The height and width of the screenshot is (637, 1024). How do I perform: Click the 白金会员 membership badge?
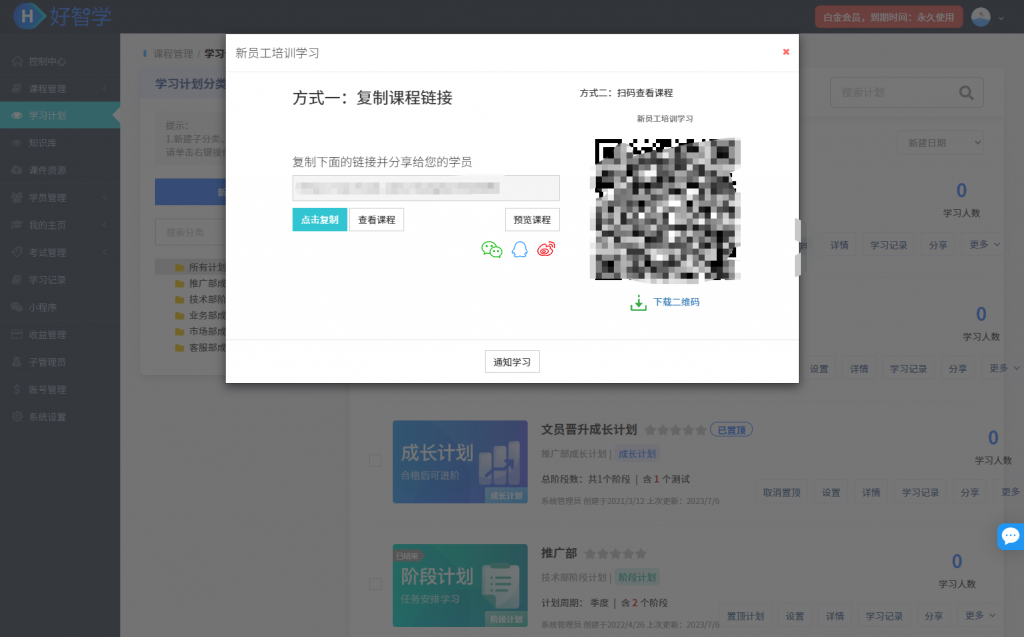(888, 17)
